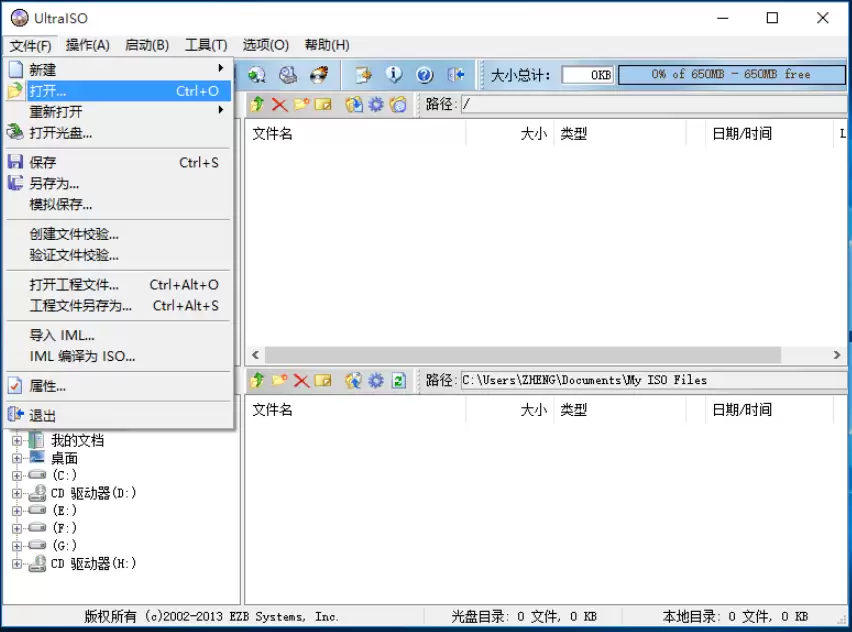Click the image path field showing /
852x632 pixels.
[654, 104]
